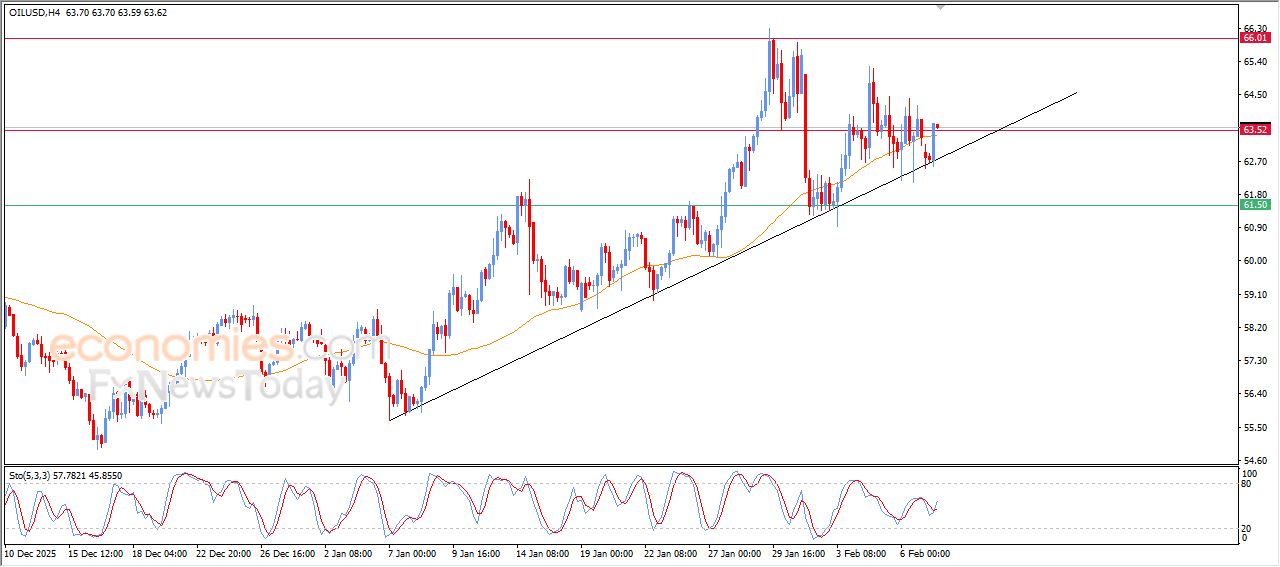
Task: Click the gray chart shift triangle marker
Action: click(939, 7)
